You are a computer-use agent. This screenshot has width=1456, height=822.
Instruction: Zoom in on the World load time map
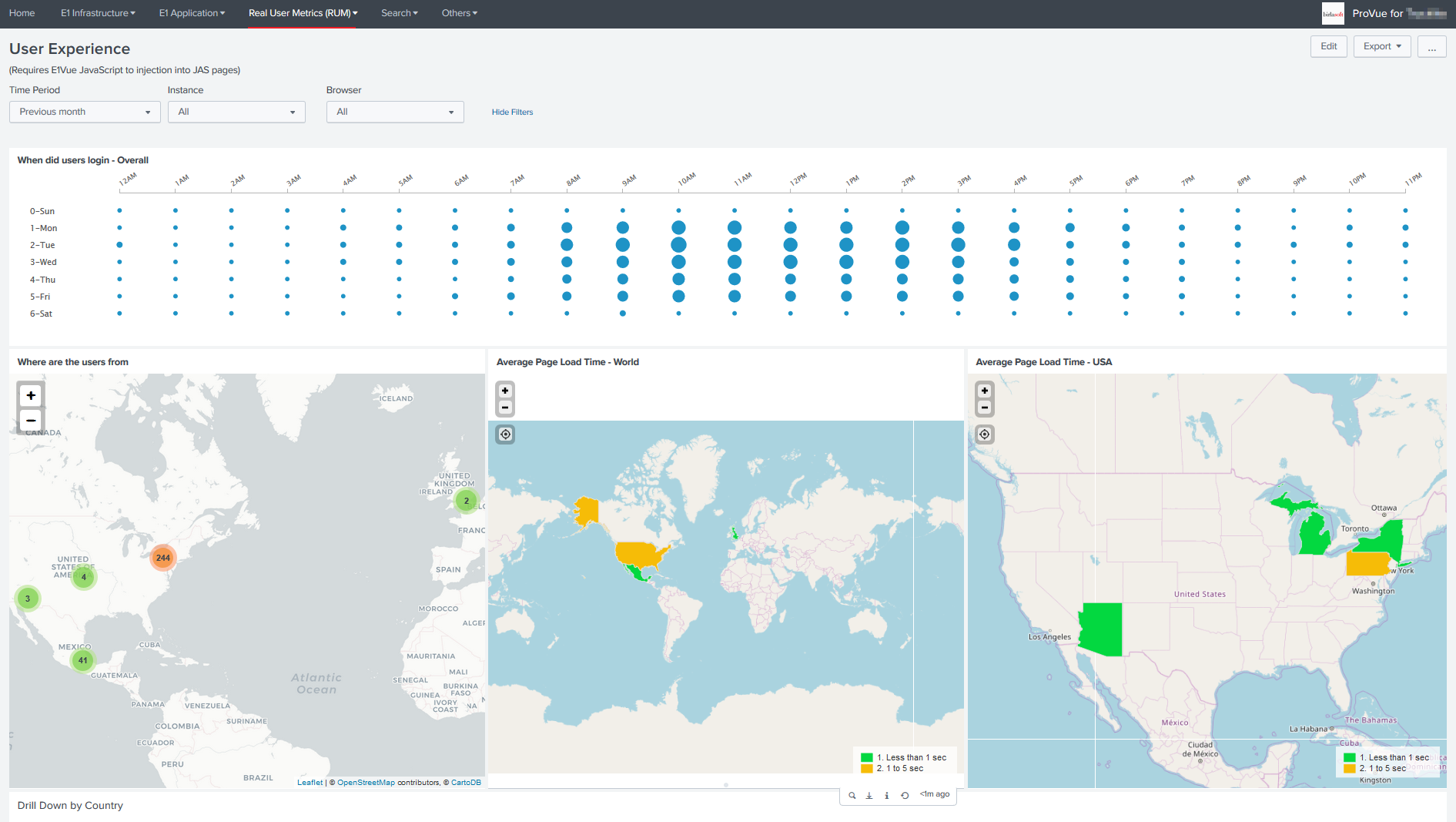(x=505, y=391)
